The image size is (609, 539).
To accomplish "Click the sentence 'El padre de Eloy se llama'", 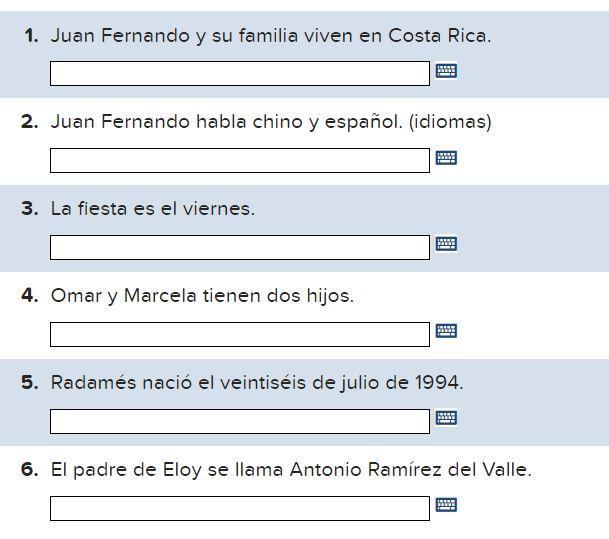I will (x=167, y=470).
